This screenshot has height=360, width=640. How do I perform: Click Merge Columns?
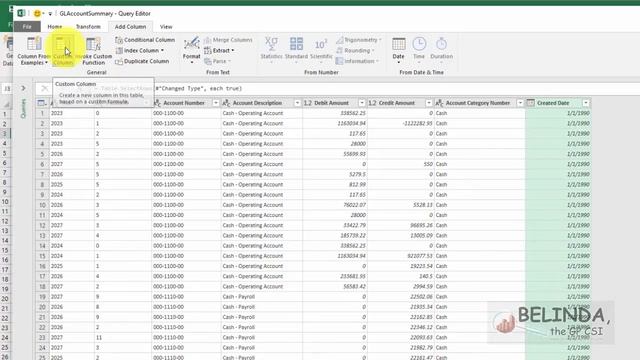pos(228,40)
